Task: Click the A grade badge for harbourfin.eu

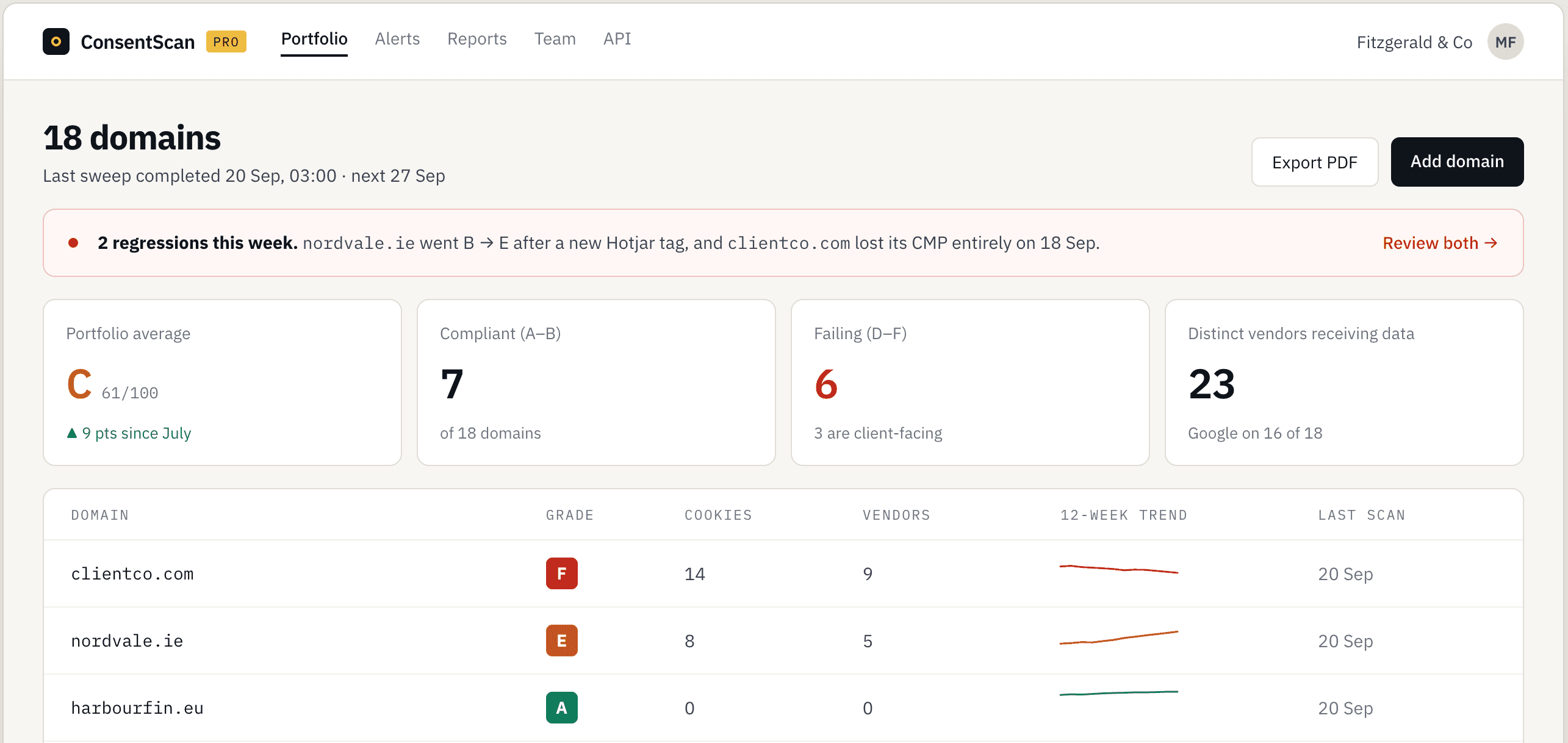Action: pos(562,708)
